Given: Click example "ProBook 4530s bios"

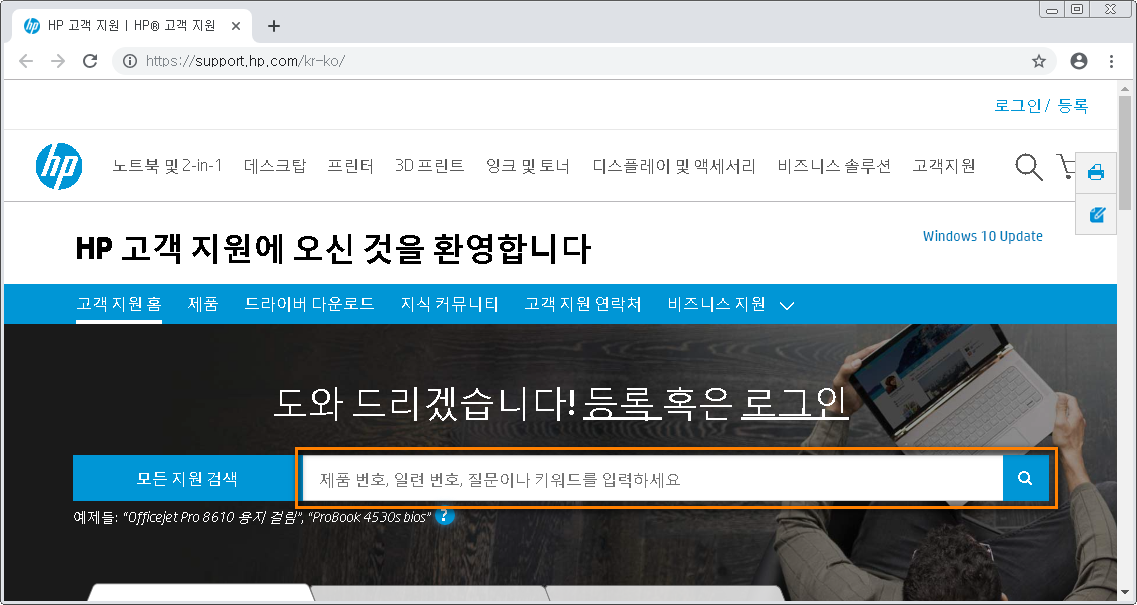Looking at the screenshot, I should 370,517.
